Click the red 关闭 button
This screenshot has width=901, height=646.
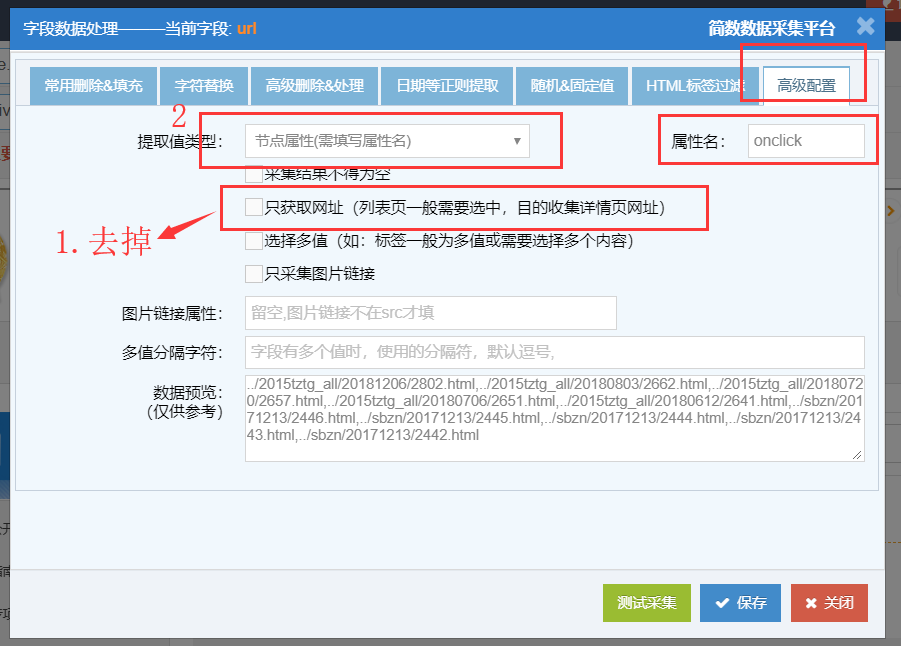(829, 603)
